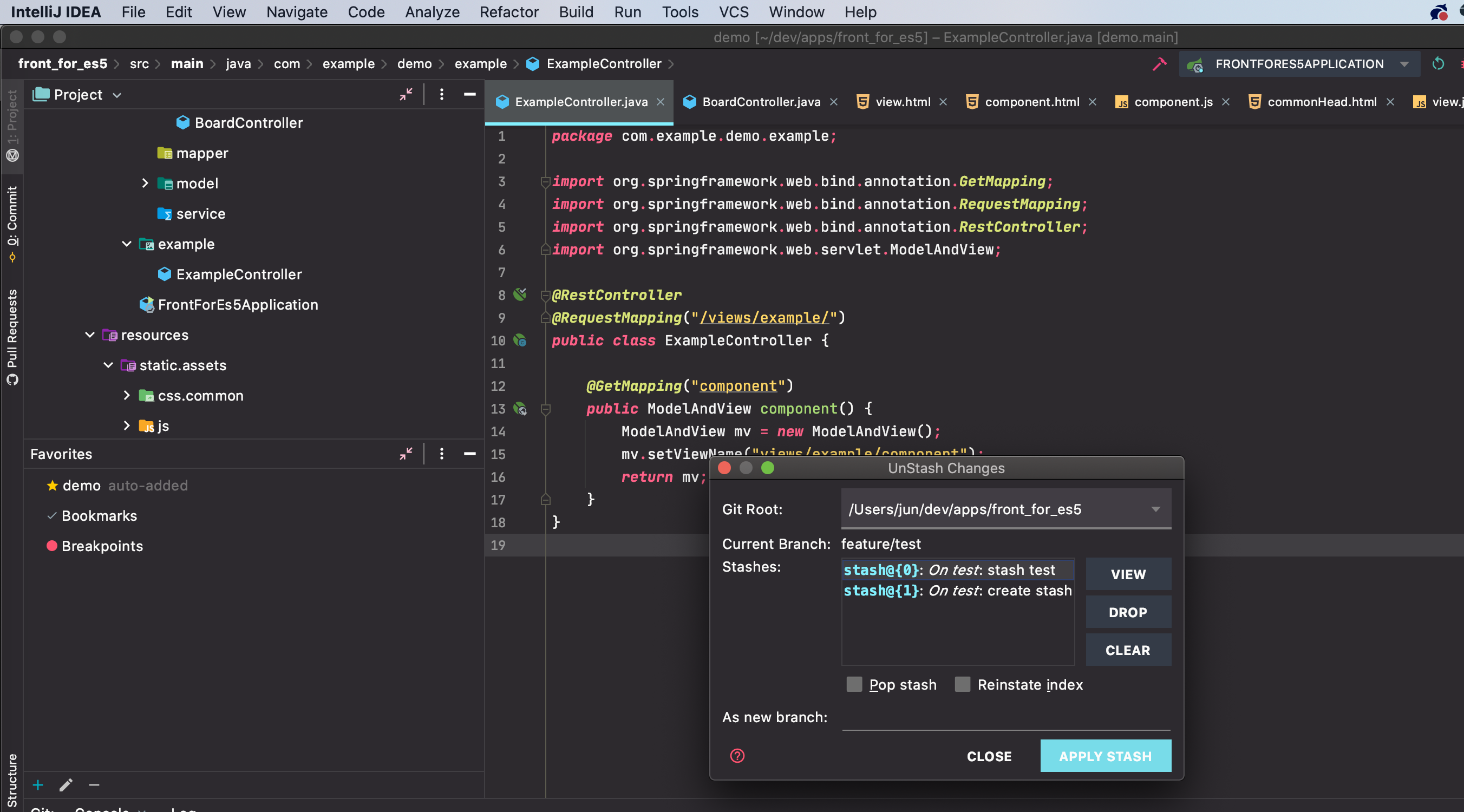The width and height of the screenshot is (1464, 812).
Task: Collapse static.assets folder
Action: point(108,365)
